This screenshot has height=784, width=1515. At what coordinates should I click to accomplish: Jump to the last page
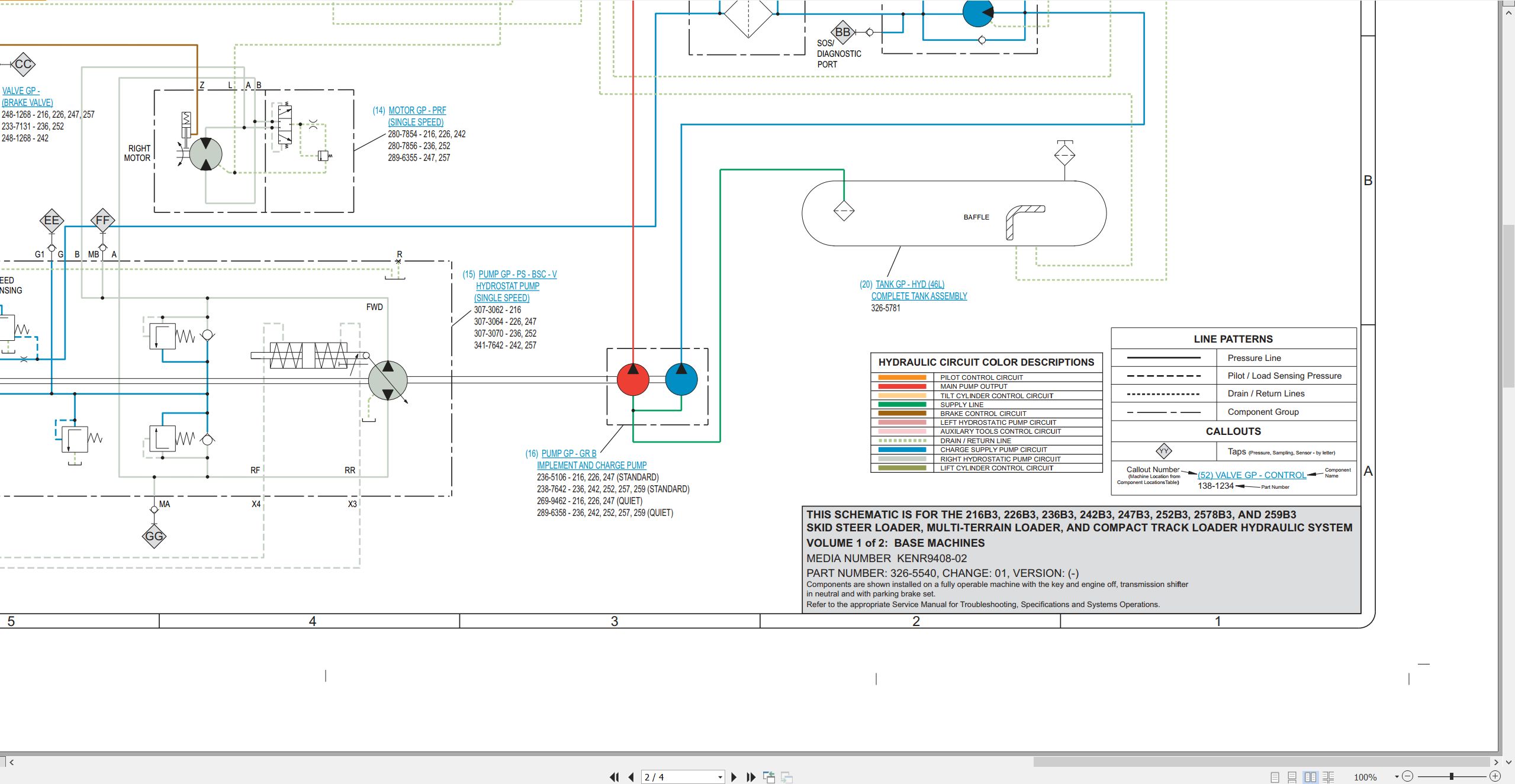[x=751, y=777]
